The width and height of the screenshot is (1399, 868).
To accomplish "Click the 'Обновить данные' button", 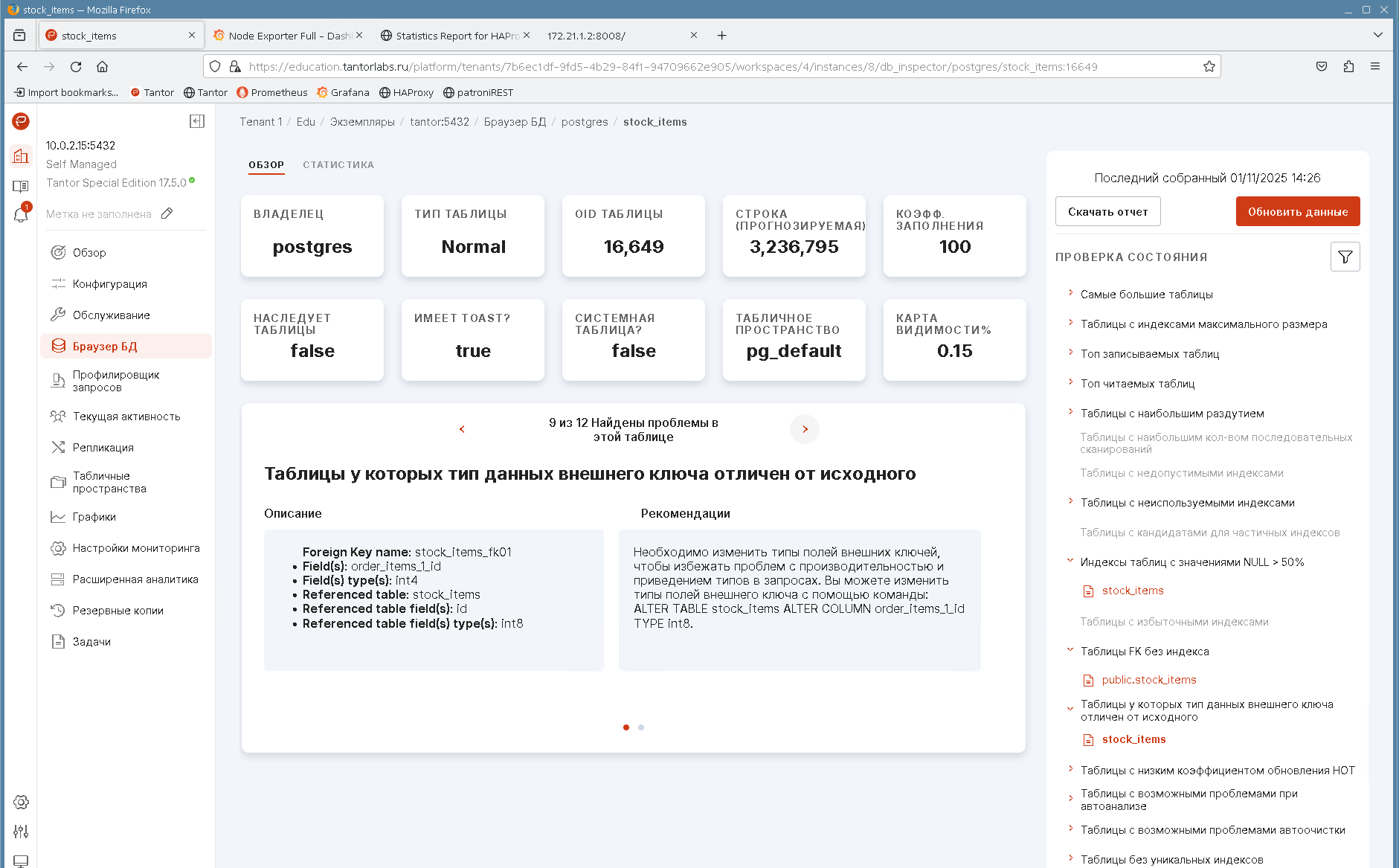I will point(1298,212).
